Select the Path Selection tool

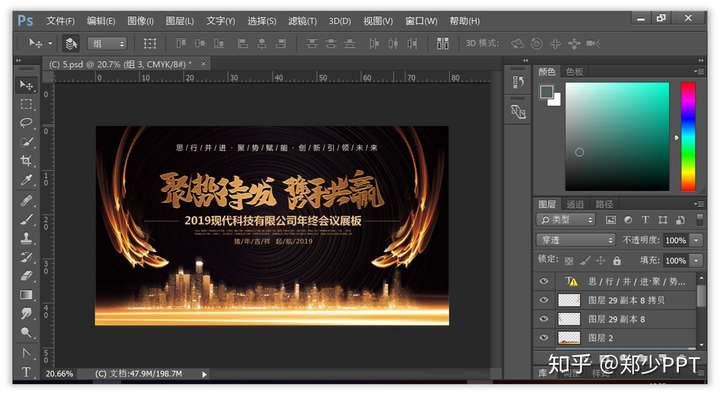pos(26,353)
